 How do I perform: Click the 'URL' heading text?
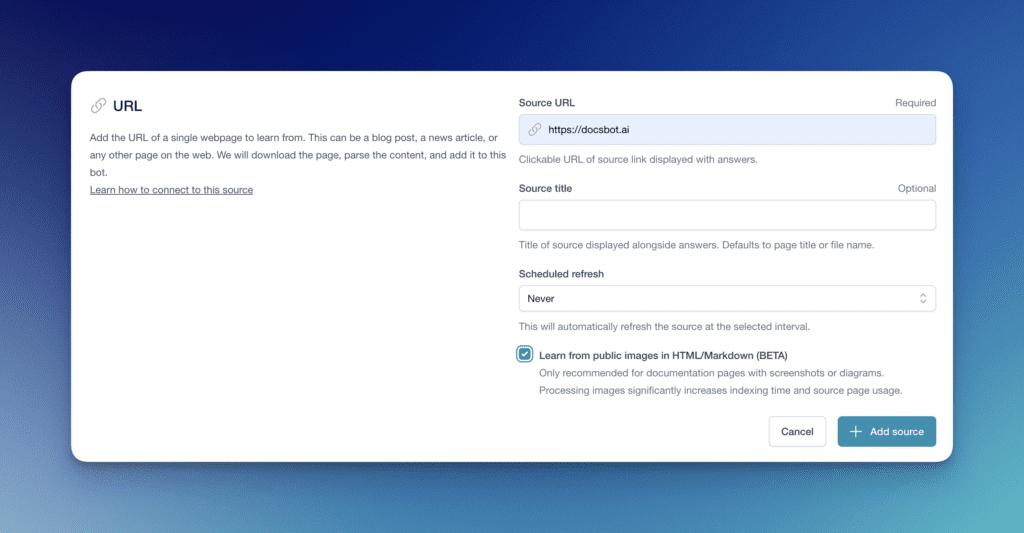point(127,106)
